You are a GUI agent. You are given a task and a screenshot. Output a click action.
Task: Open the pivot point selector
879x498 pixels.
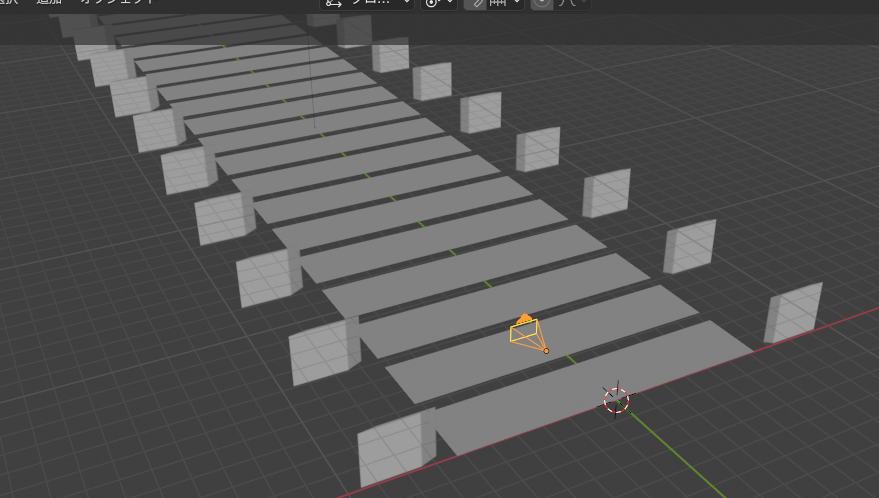(438, 3)
